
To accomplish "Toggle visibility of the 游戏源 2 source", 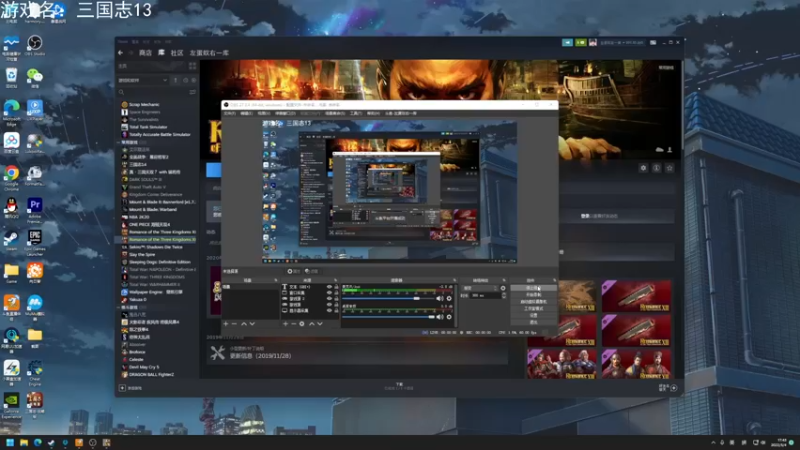I will coord(329,298).
